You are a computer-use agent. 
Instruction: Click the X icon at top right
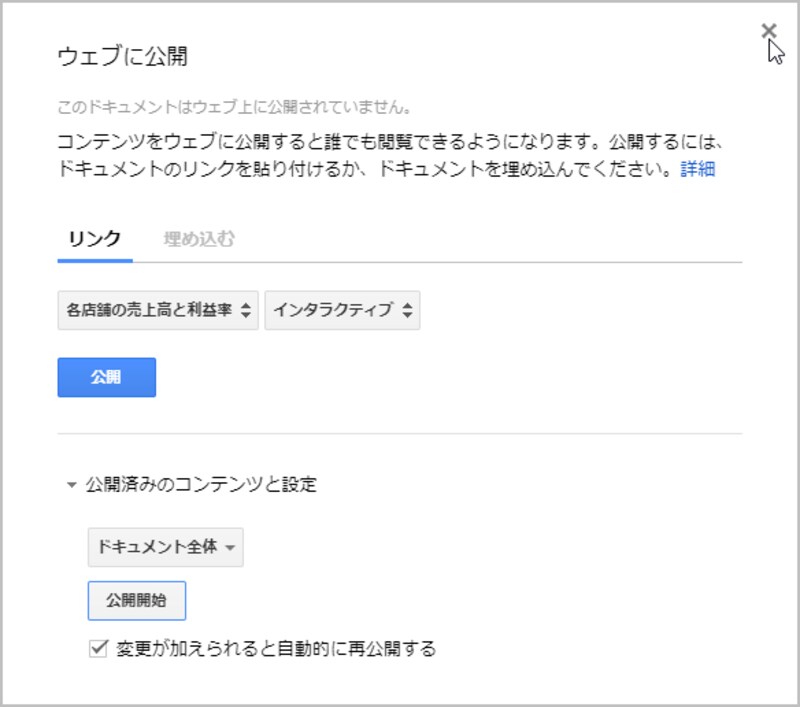click(x=770, y=30)
